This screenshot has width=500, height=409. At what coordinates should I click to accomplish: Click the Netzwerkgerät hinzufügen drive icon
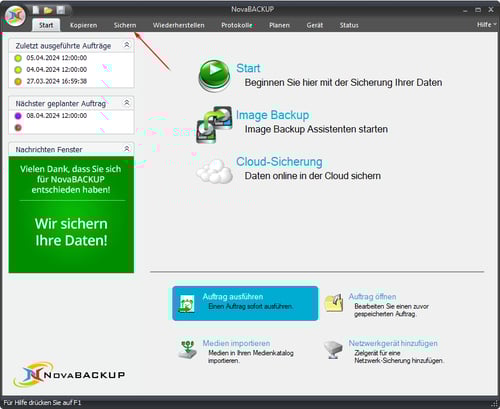[x=333, y=350]
